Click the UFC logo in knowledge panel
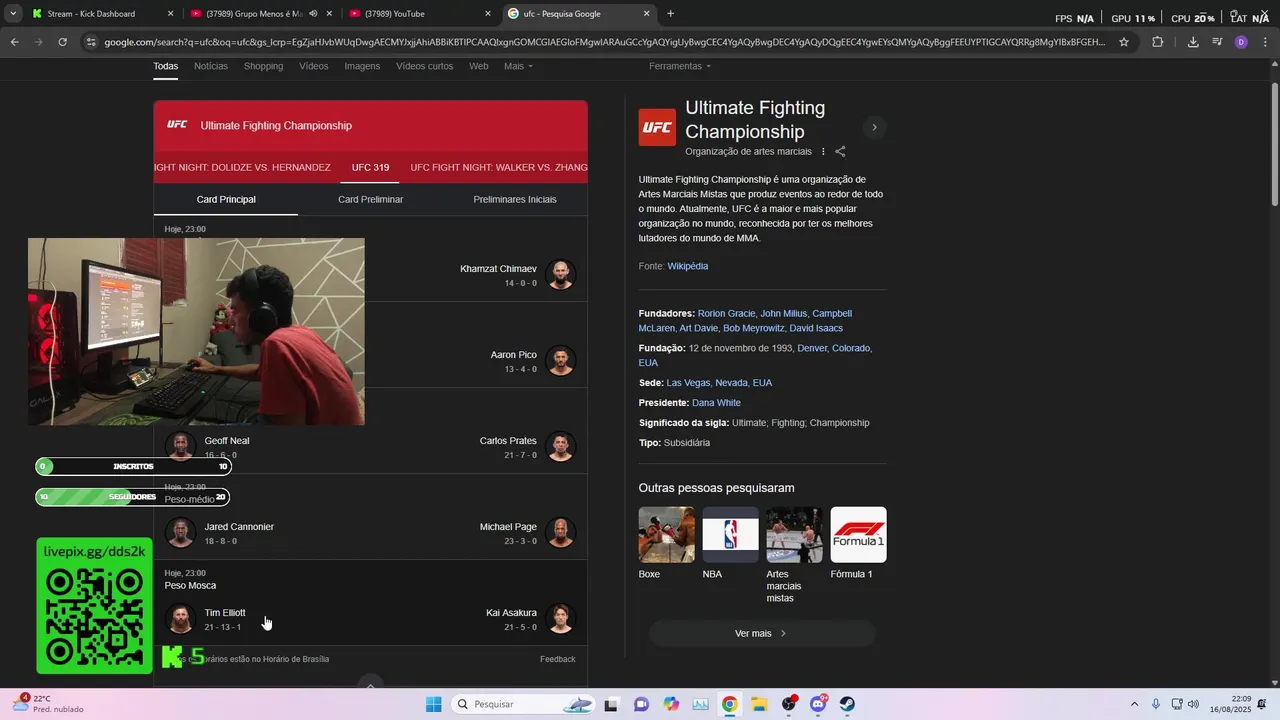 click(657, 127)
